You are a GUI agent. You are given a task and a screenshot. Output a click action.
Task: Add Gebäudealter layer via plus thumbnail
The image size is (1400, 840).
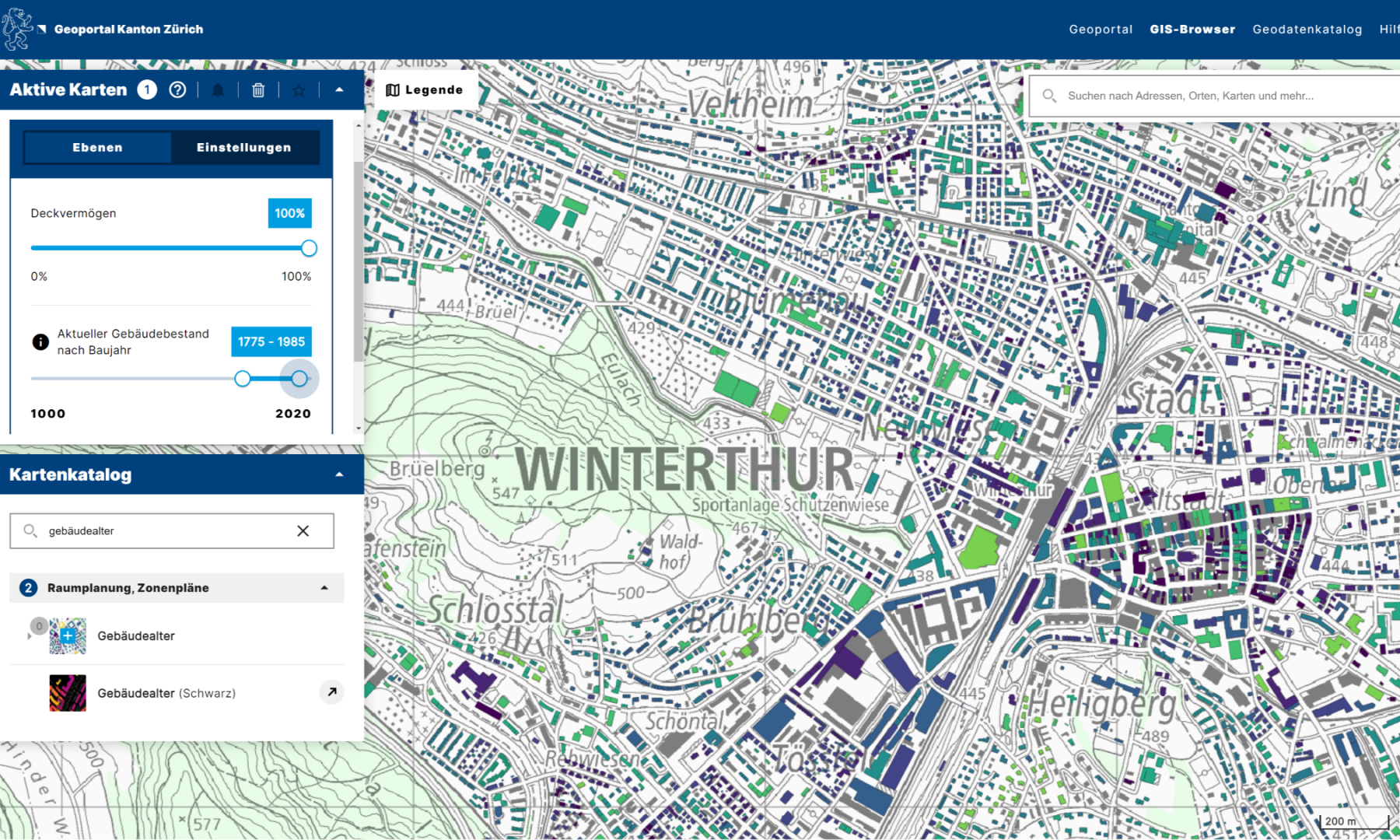coord(68,635)
